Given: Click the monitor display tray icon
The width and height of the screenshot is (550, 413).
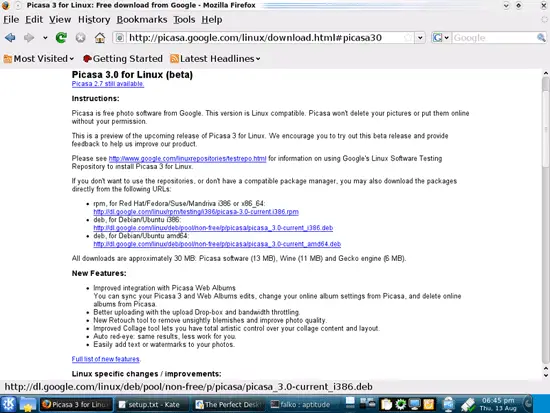Looking at the screenshot, I should point(414,405).
